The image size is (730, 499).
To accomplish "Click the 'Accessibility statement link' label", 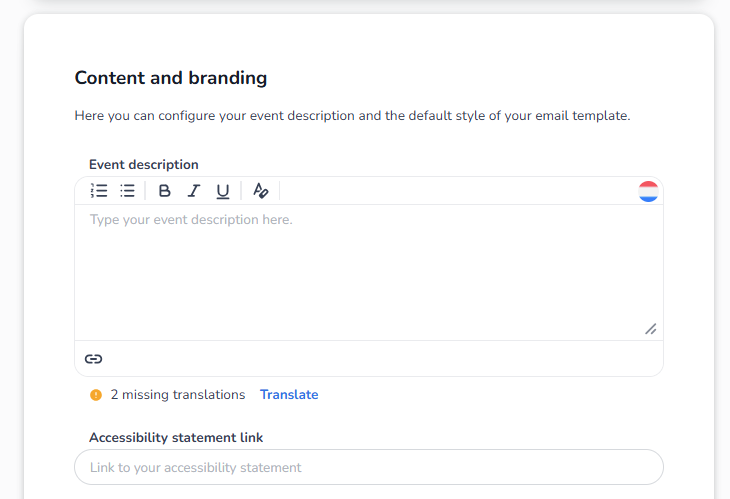I will click(176, 437).
